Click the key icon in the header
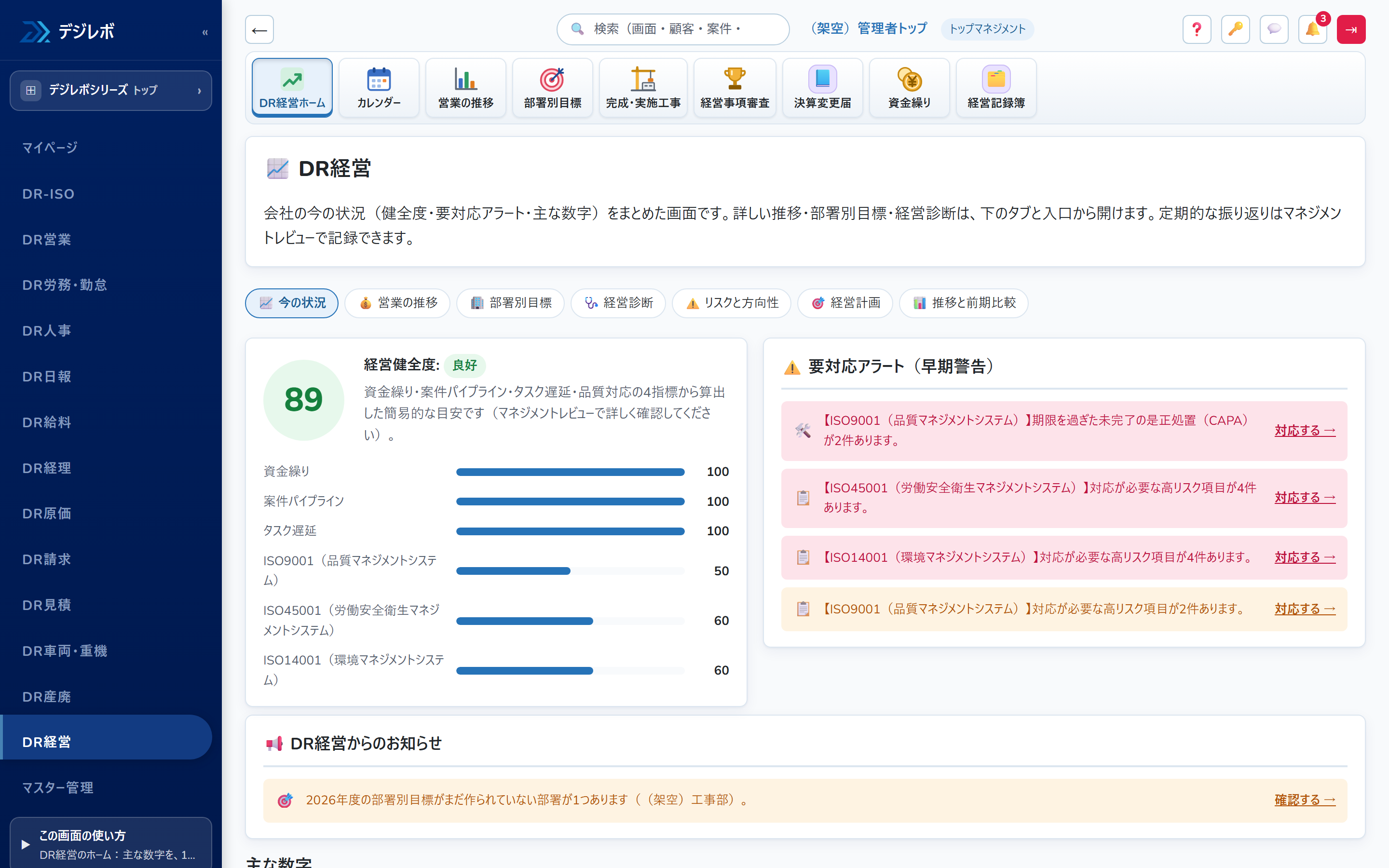Image resolution: width=1389 pixels, height=868 pixels. (1235, 29)
